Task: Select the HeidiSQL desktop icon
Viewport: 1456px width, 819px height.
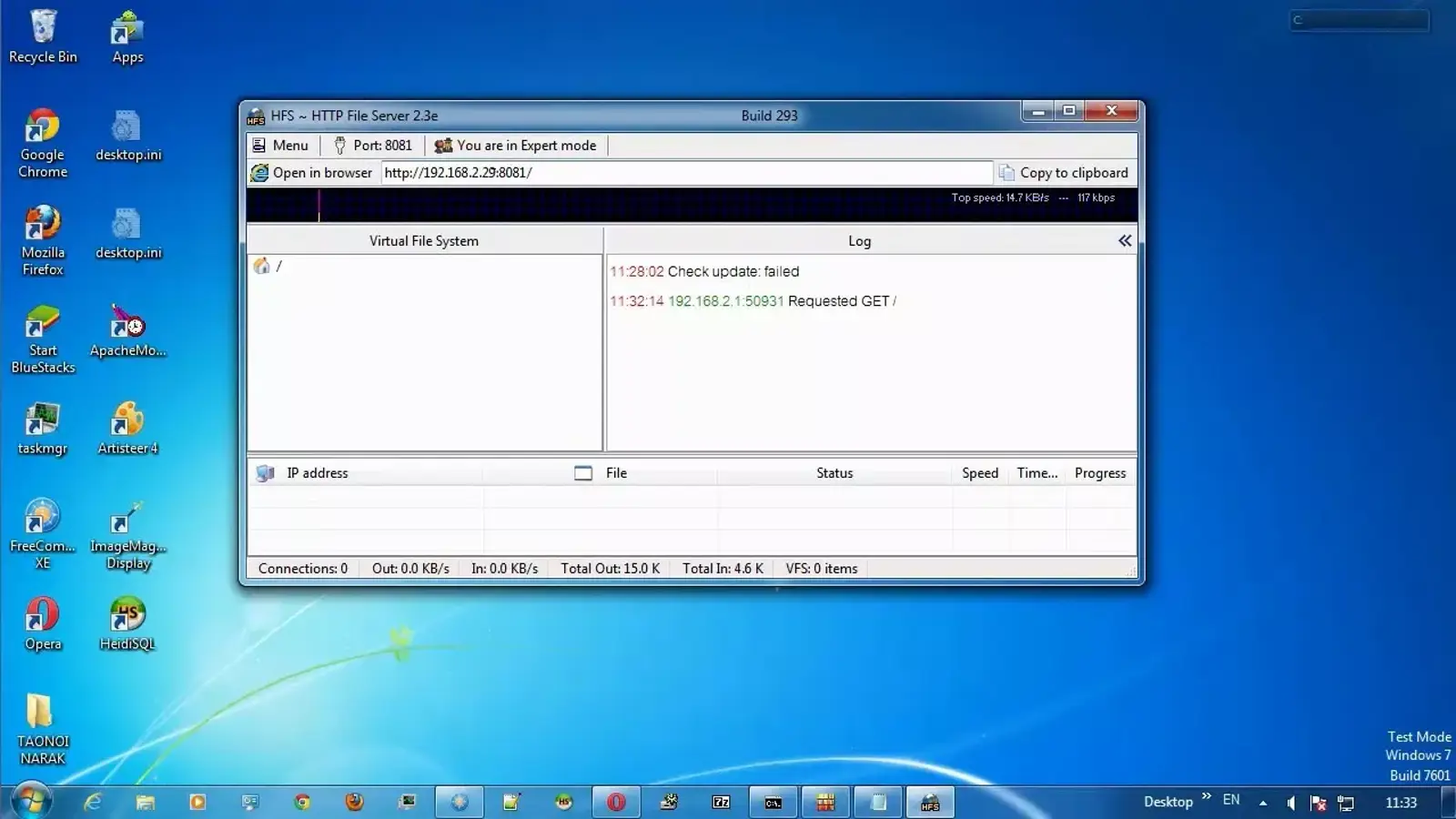Action: pos(127,624)
